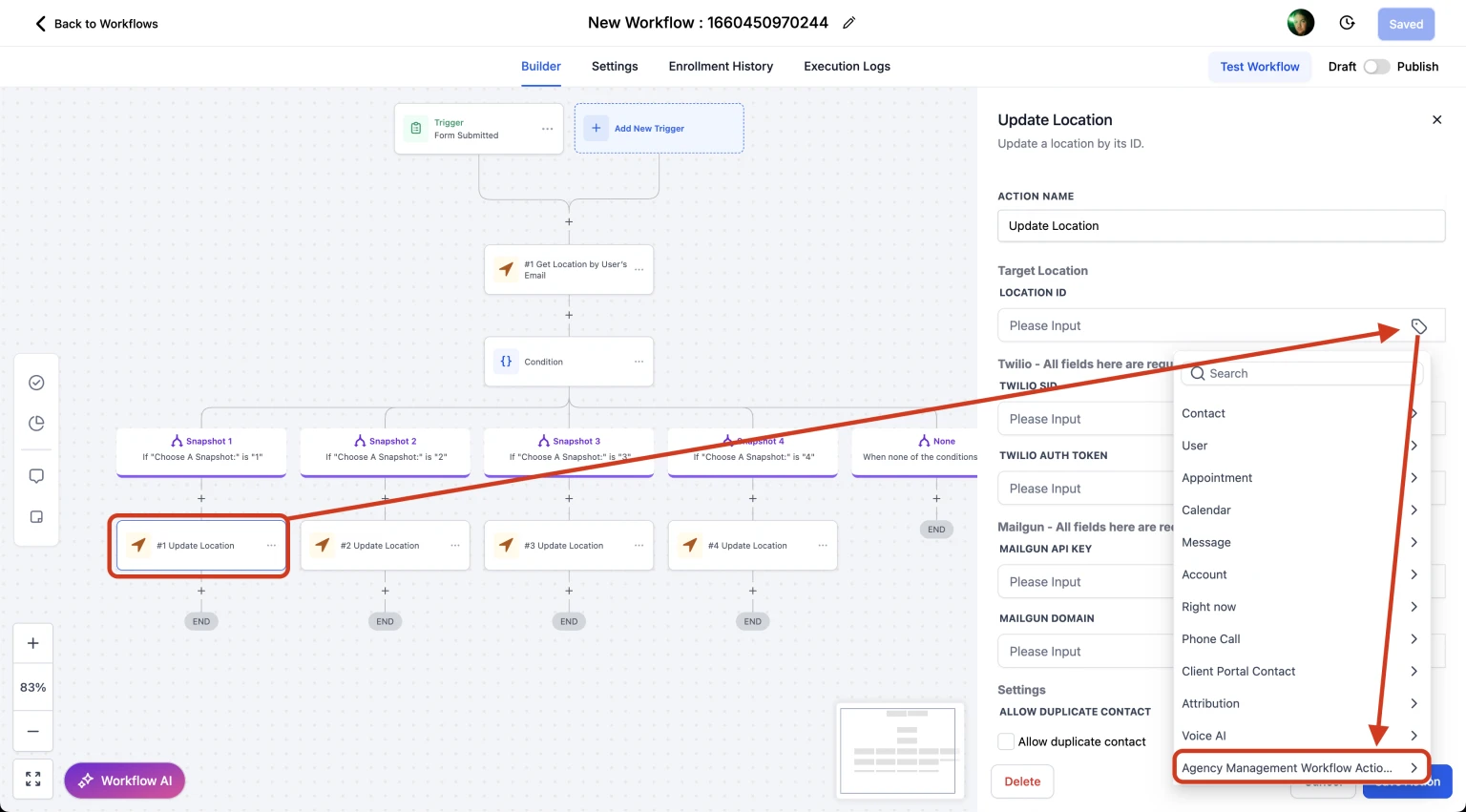
Task: Open the Enrollment History tab
Action: pos(721,67)
